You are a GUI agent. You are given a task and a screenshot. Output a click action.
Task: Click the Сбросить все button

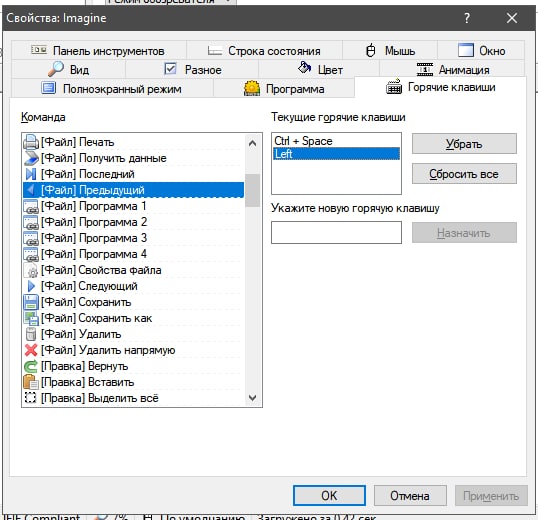[464, 174]
